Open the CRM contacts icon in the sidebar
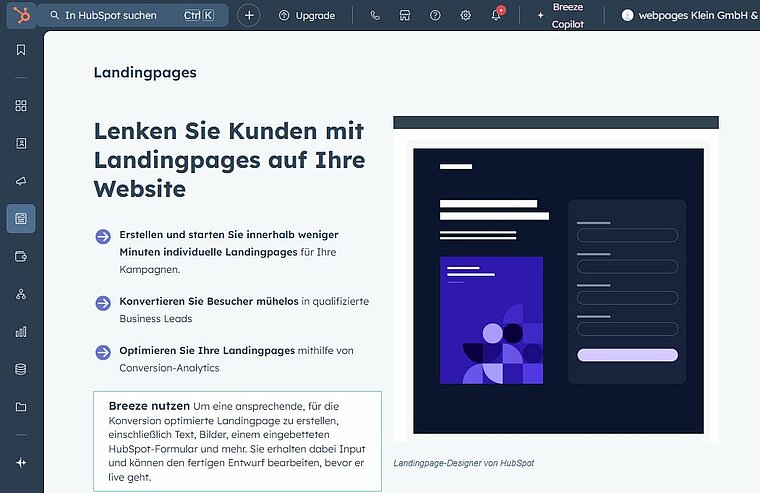The height and width of the screenshot is (493, 760). coord(21,143)
